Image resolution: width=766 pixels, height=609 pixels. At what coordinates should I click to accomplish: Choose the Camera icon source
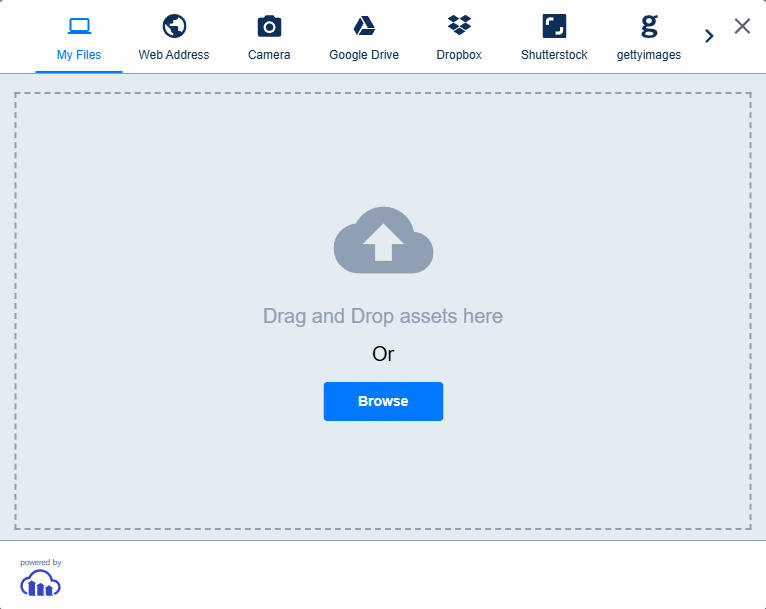(x=269, y=26)
